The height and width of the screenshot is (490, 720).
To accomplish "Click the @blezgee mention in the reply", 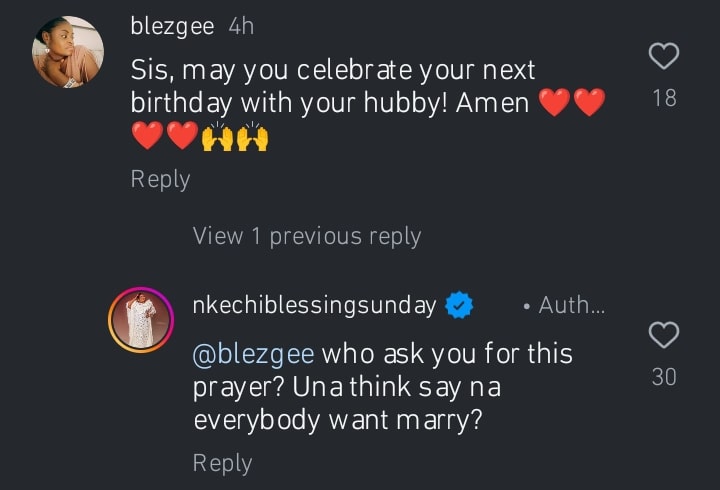I will 253,354.
